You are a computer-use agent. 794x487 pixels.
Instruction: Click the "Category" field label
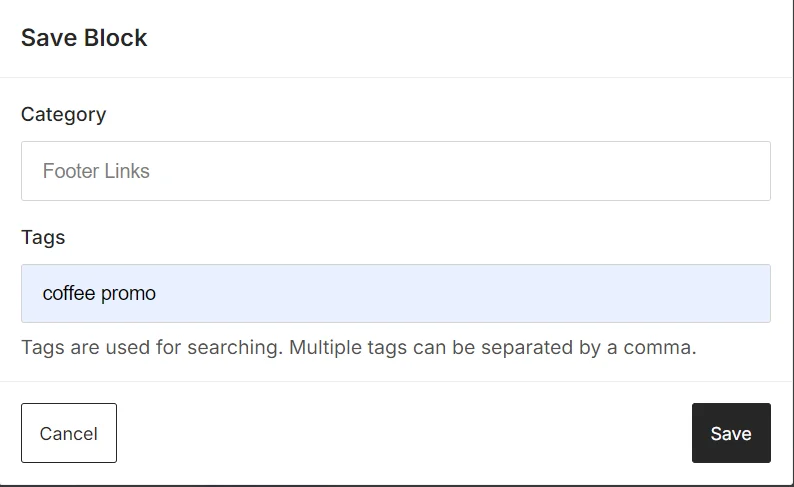click(63, 114)
